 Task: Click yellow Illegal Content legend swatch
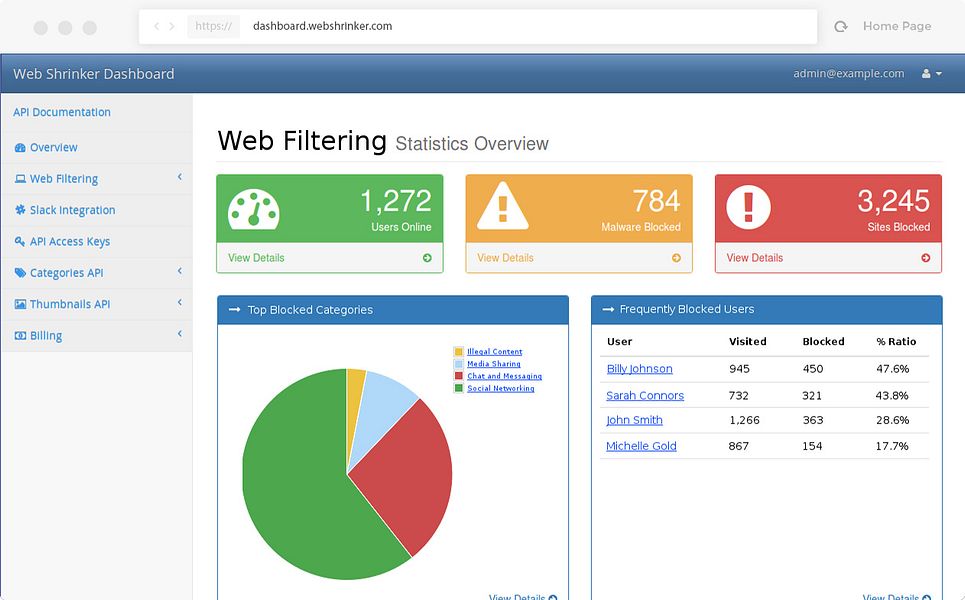point(458,351)
